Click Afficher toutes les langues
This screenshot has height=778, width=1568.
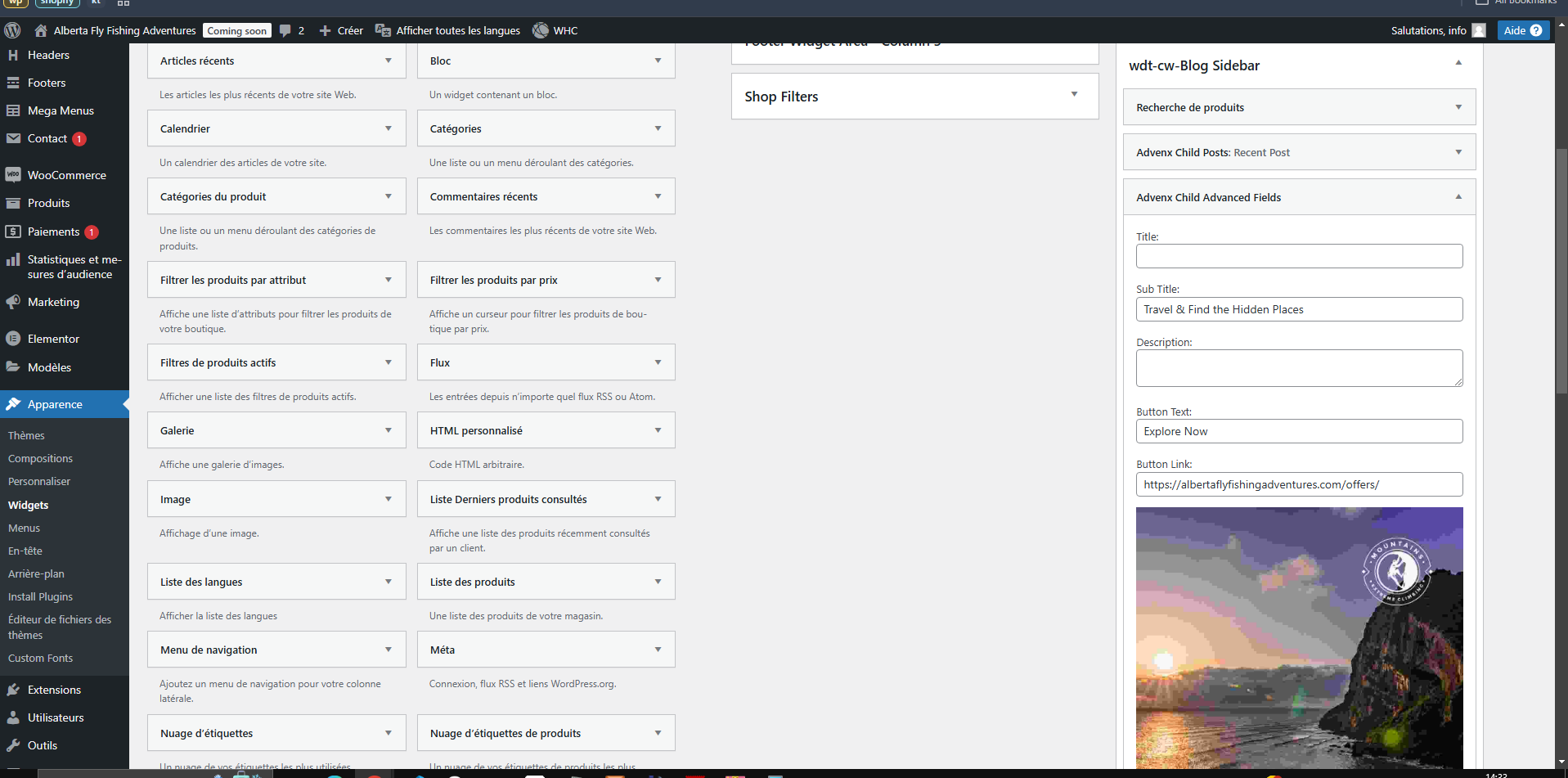tap(458, 30)
